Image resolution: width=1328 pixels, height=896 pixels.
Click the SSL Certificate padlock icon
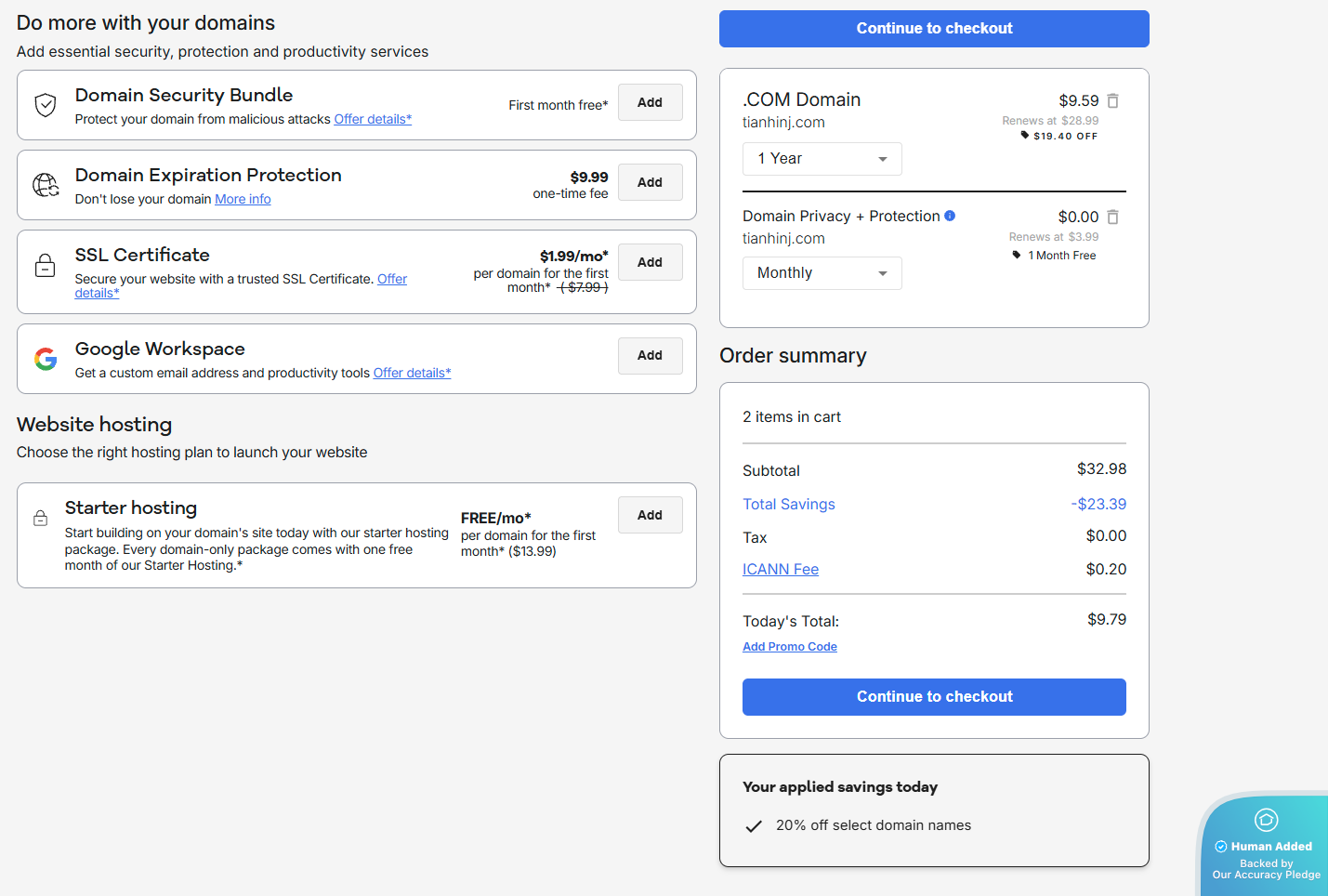tap(46, 266)
